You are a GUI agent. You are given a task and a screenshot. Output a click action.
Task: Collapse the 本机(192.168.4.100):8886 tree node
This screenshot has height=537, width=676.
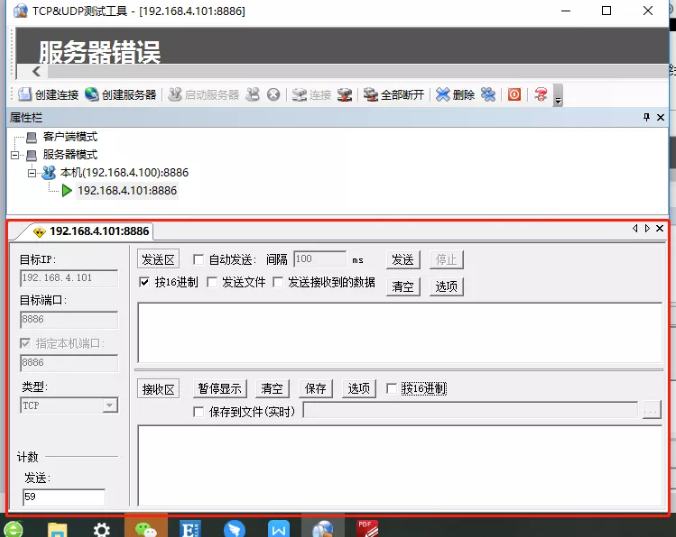(x=32, y=173)
